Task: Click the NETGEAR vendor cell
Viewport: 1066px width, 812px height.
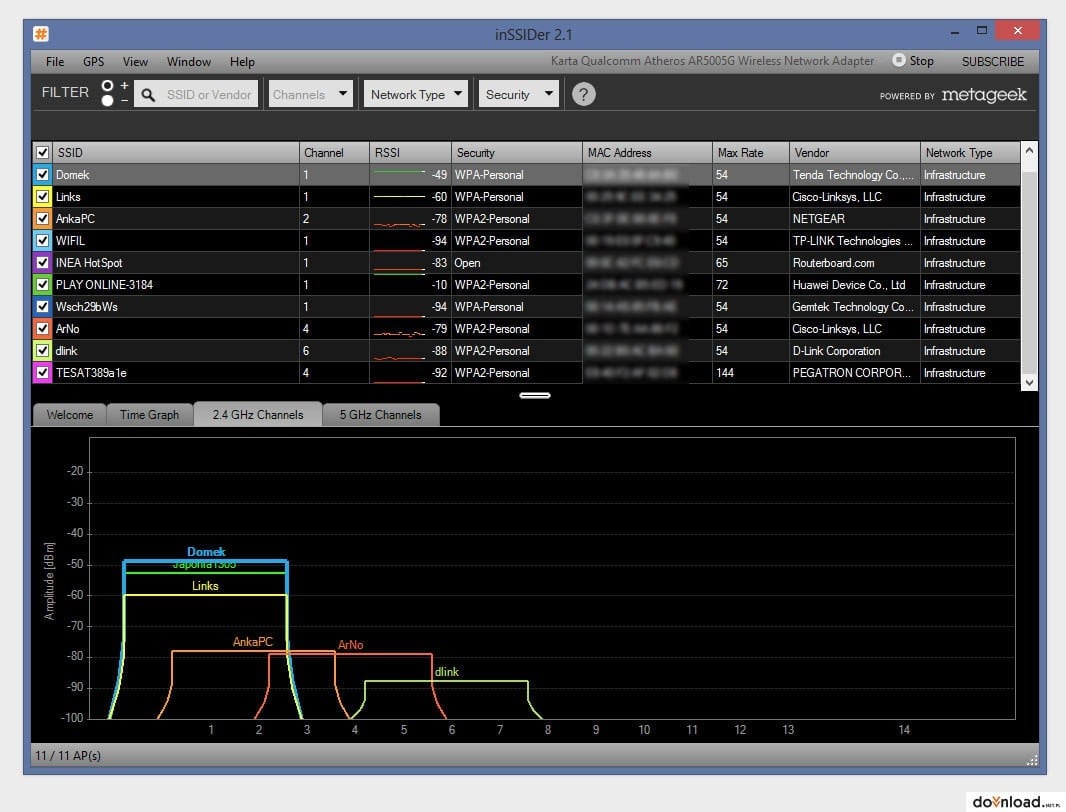Action: click(854, 218)
